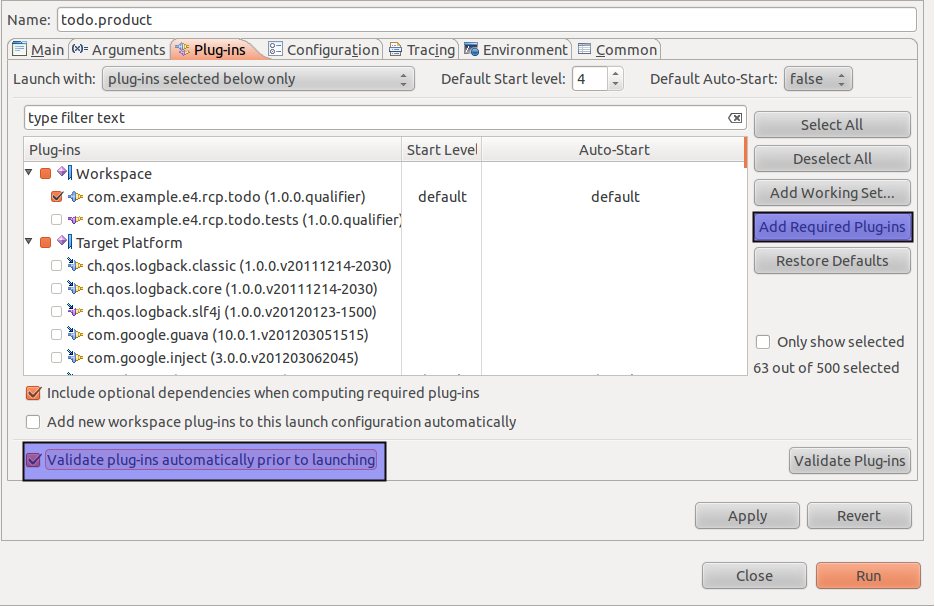
Task: Enable Only show selected checkbox
Action: tap(763, 342)
